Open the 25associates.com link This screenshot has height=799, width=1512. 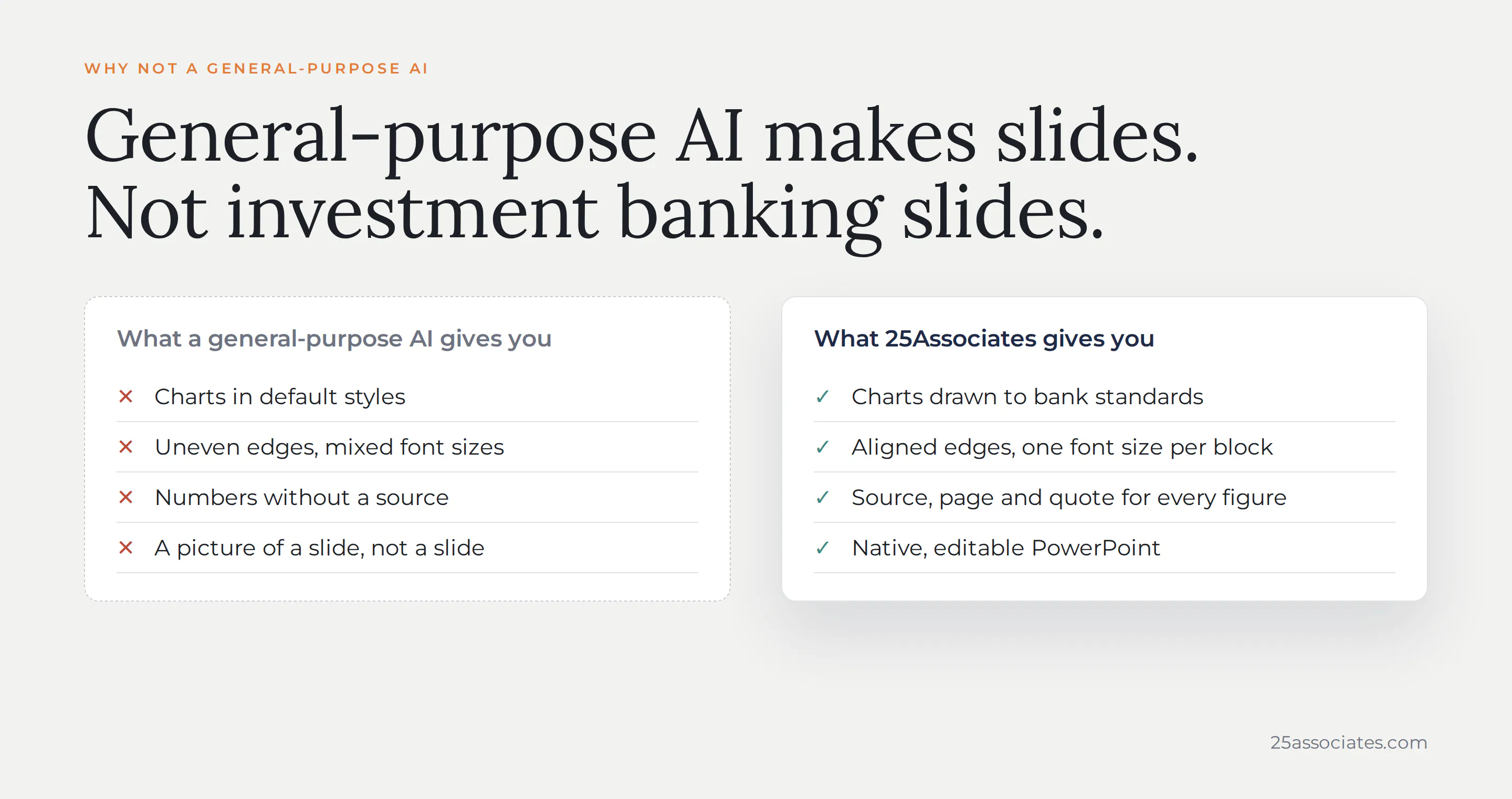point(1348,743)
